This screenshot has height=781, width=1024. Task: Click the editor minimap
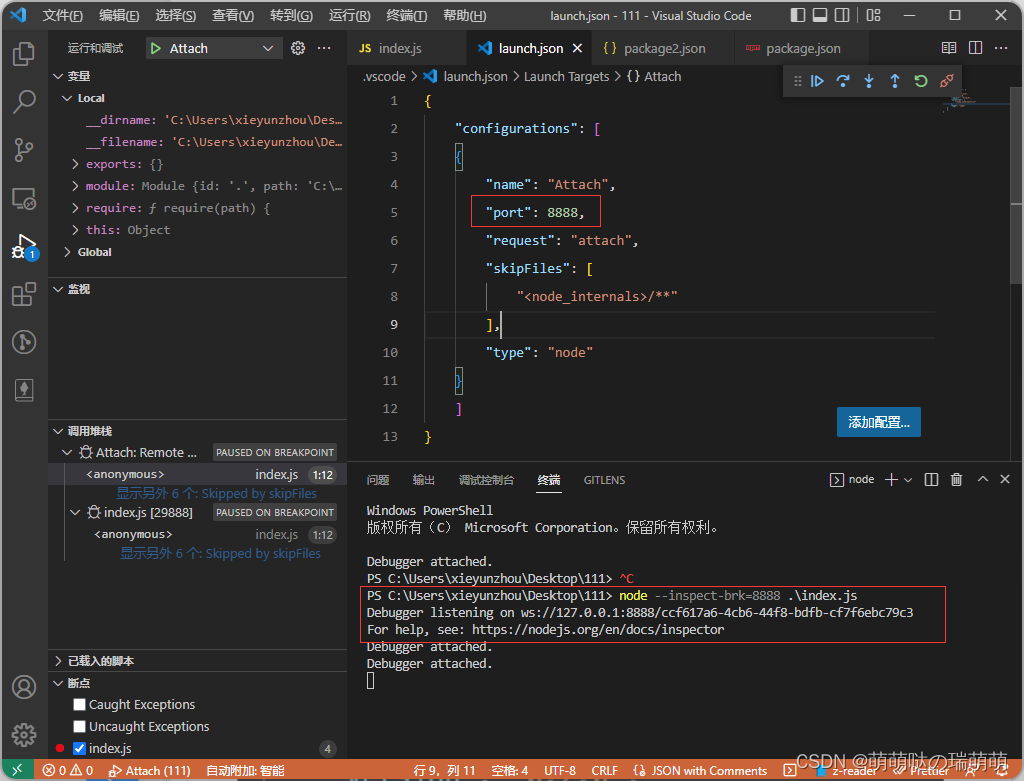click(974, 103)
